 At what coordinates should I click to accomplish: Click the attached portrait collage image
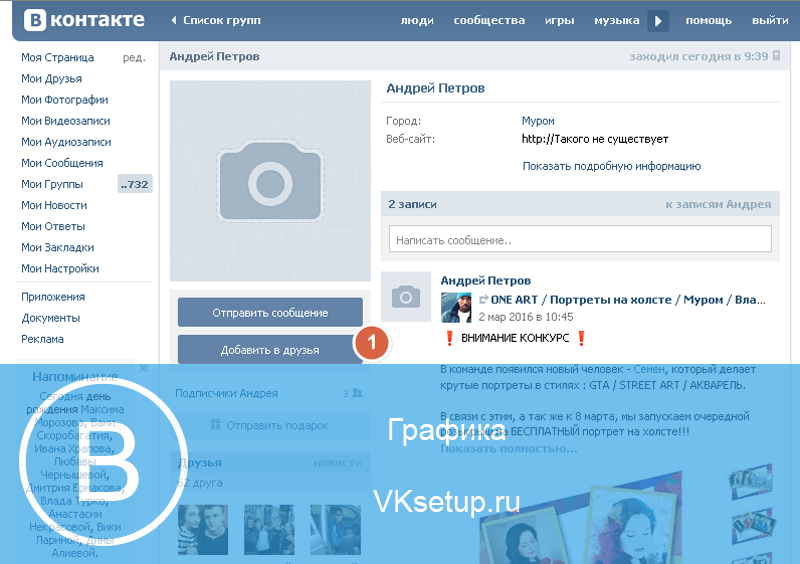[x=581, y=517]
